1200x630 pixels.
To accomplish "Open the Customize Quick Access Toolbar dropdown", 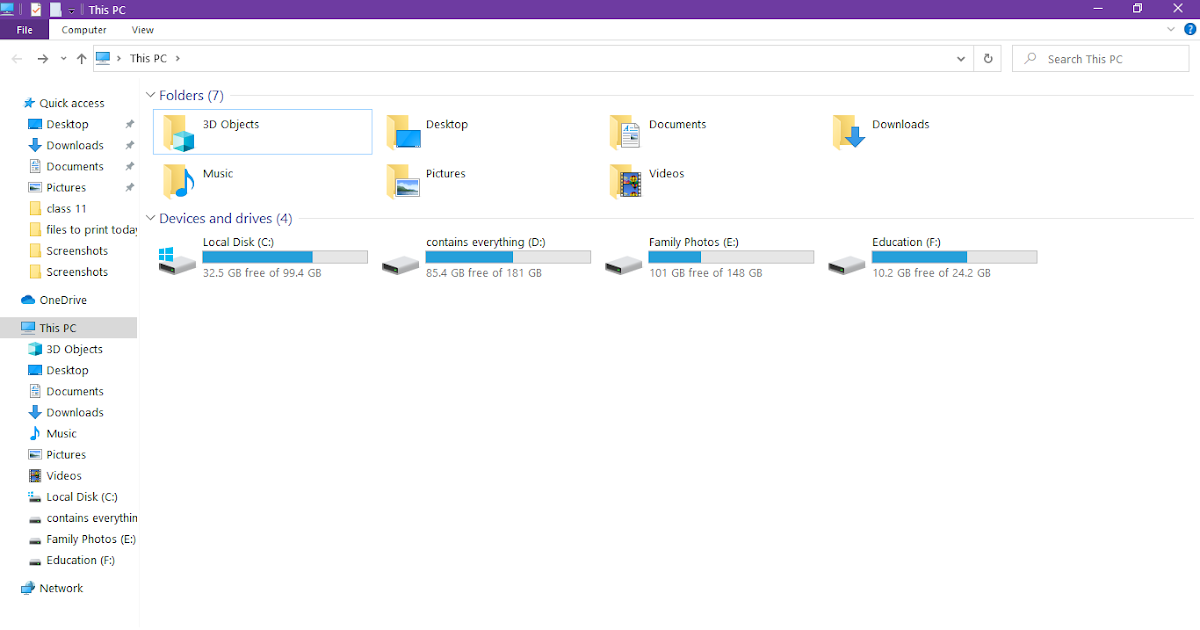I will click(71, 9).
